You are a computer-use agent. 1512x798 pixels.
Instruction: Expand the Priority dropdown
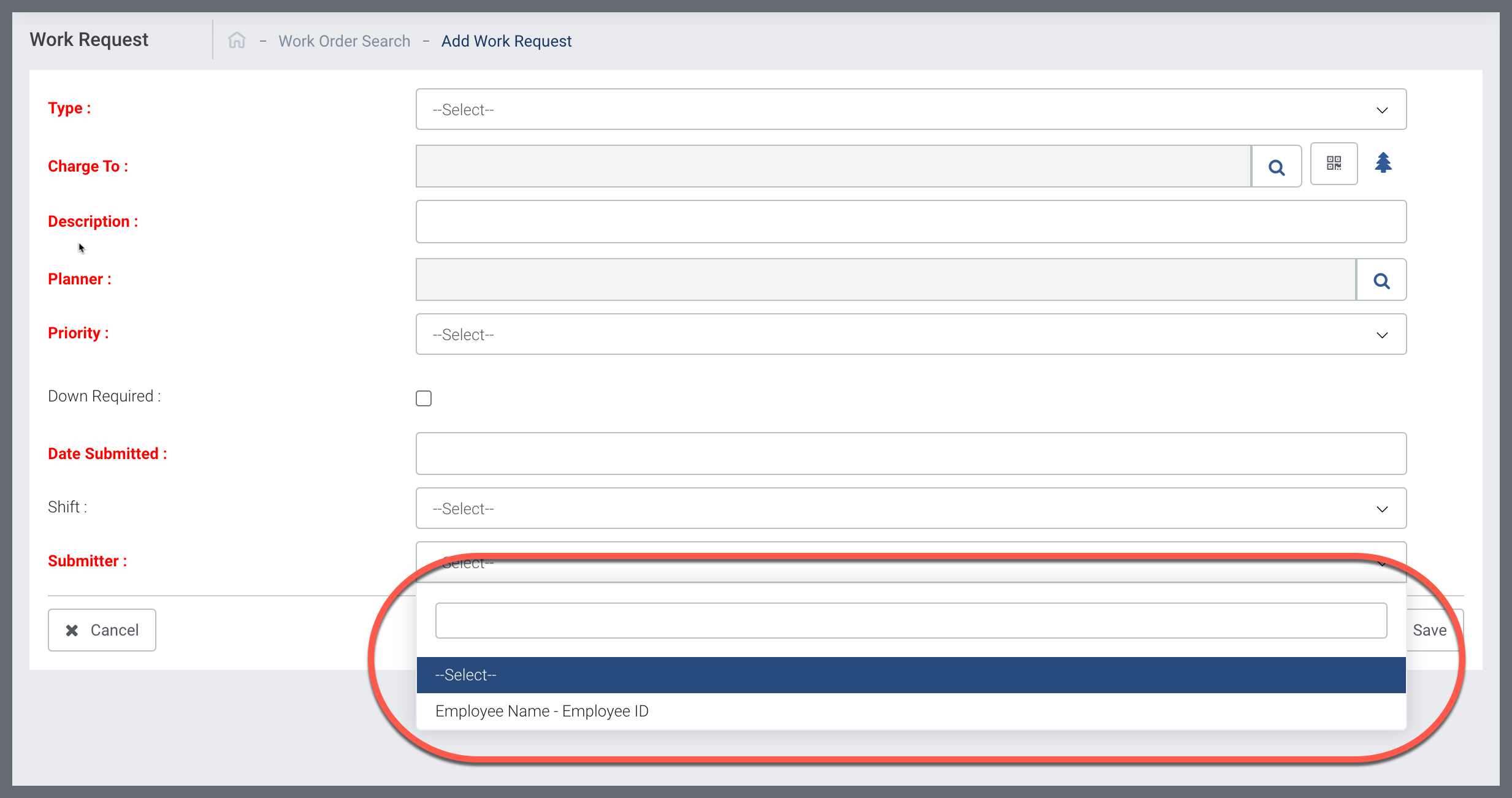point(911,335)
